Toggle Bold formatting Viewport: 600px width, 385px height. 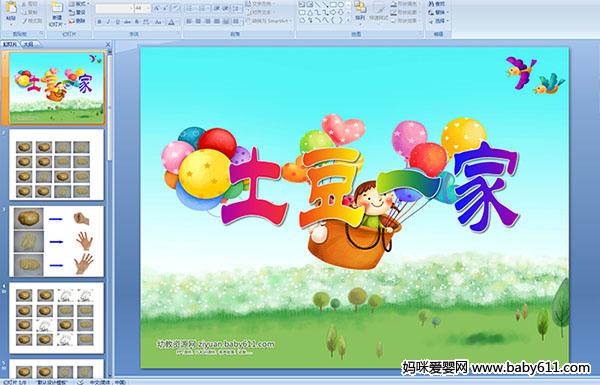(x=99, y=22)
